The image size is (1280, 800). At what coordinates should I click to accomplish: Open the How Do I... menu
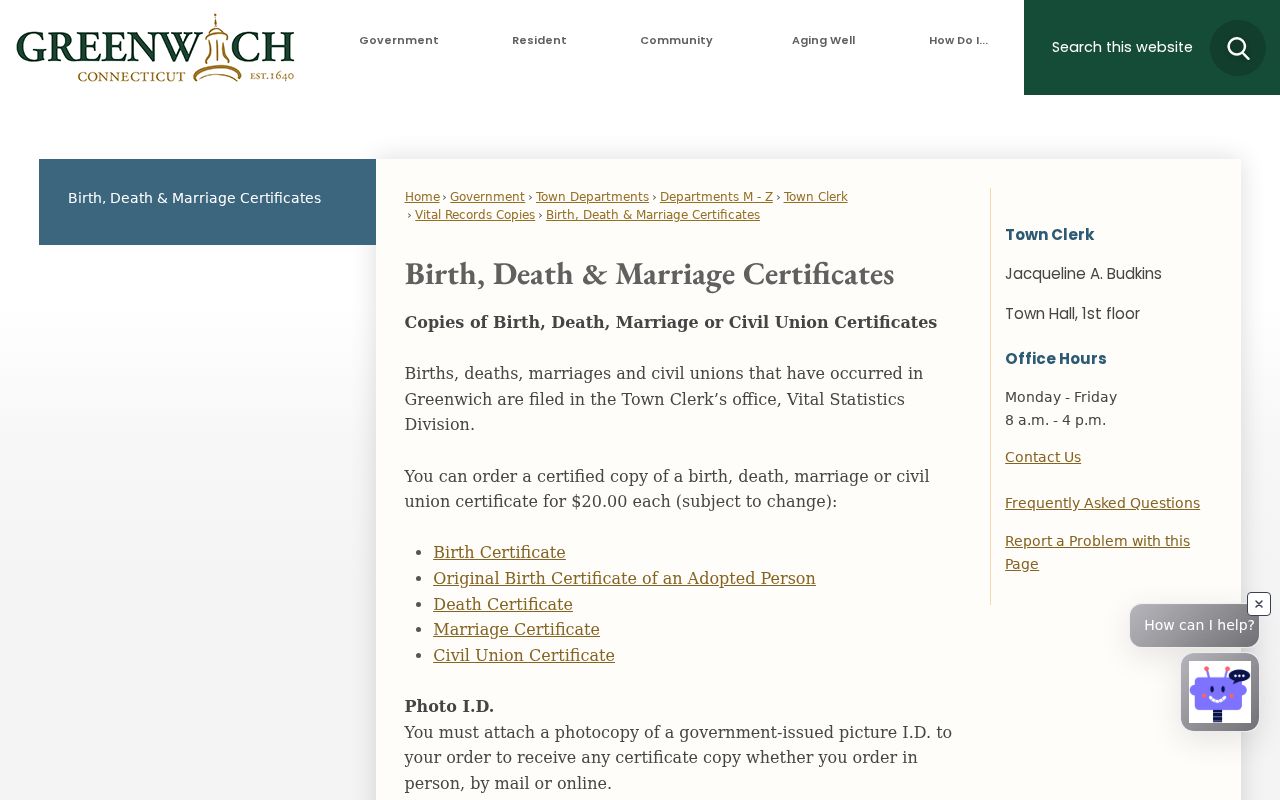[958, 41]
